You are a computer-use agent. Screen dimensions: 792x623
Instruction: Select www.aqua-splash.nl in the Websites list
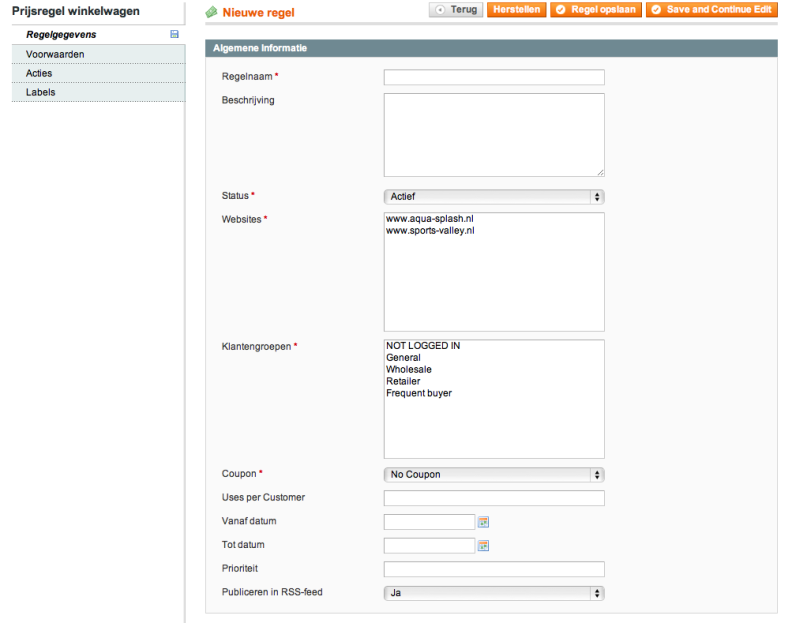tap(430, 219)
